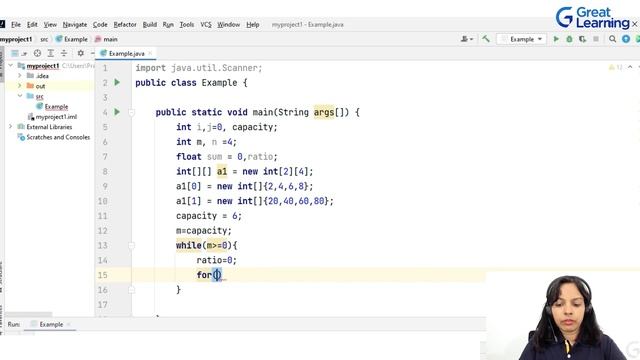Open the Project view selector dropdown
The image size is (640, 360).
(19, 53)
